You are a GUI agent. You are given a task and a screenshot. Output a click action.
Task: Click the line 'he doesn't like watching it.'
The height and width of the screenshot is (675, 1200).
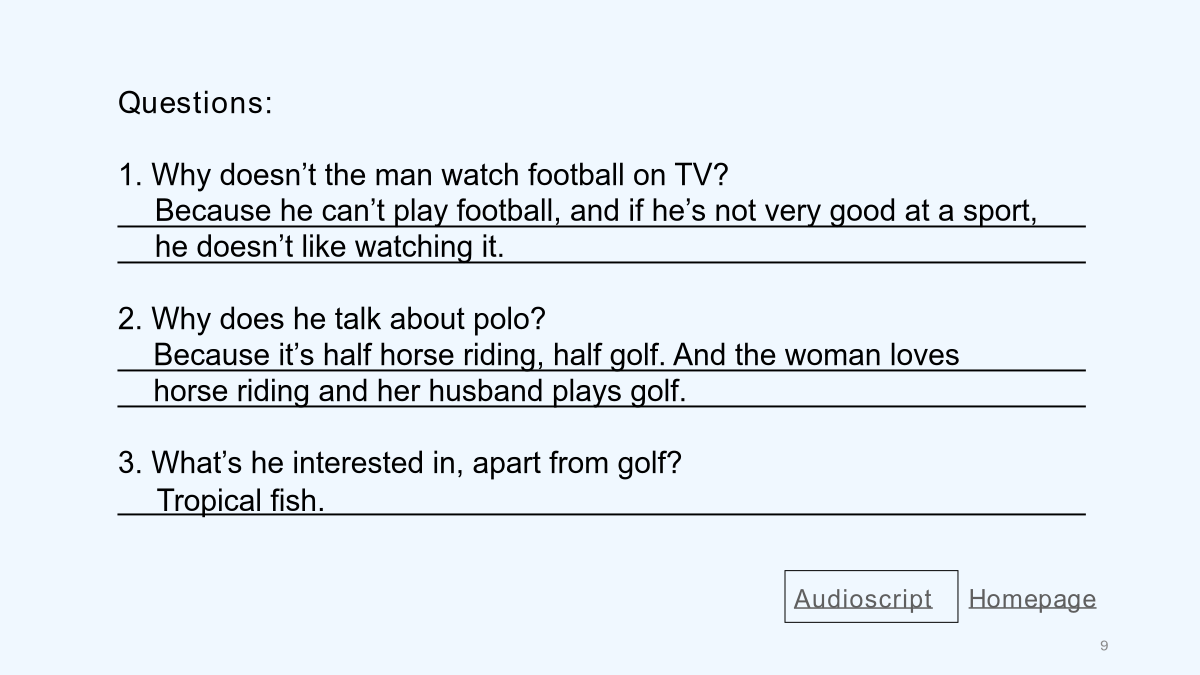(329, 247)
